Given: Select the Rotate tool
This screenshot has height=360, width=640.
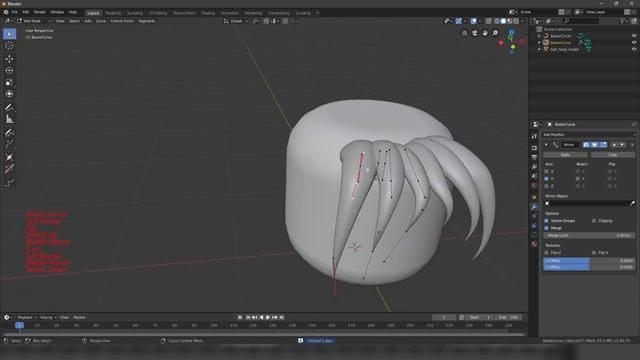Looking at the screenshot, I should 9,71.
